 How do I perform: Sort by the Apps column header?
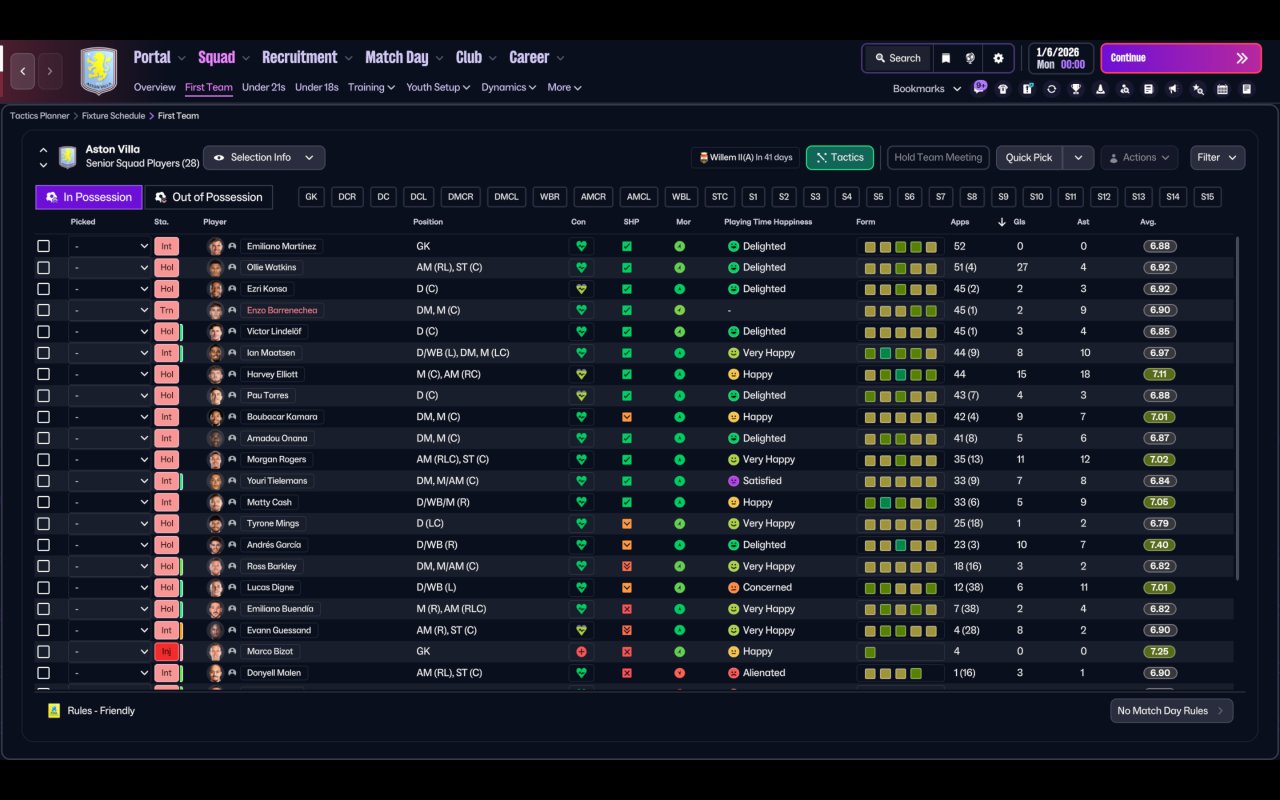[960, 222]
